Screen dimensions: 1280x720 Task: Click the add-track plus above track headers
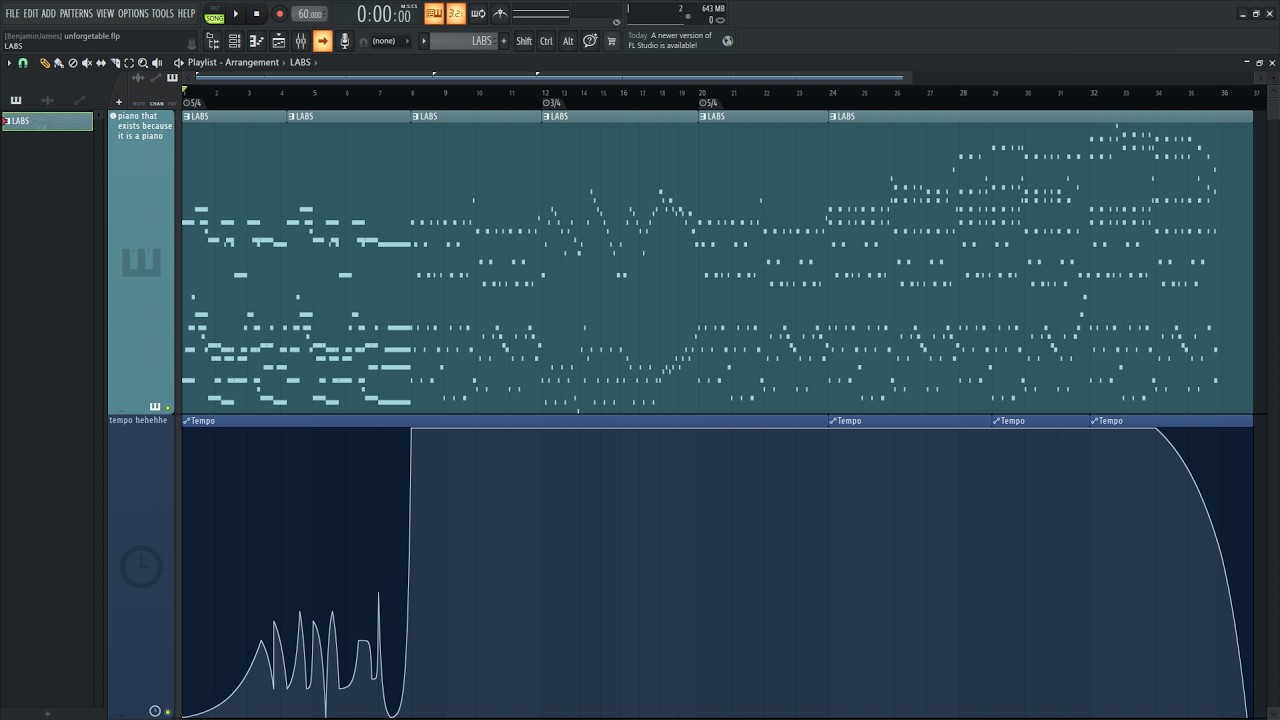point(118,102)
